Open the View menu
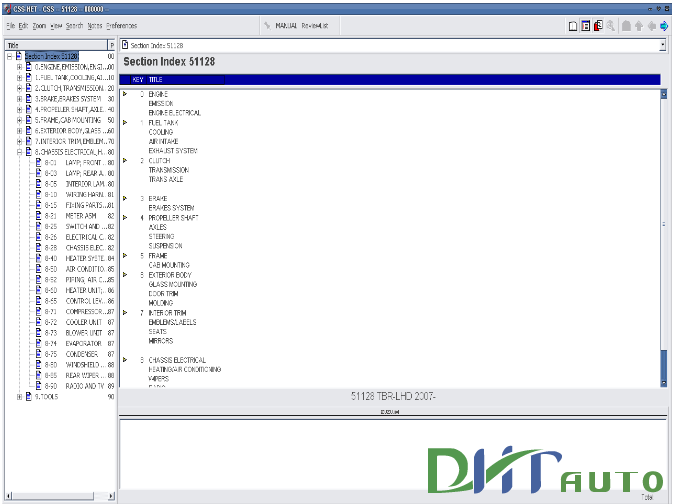Viewport: 674px width, 504px height. pyautogui.click(x=56, y=26)
